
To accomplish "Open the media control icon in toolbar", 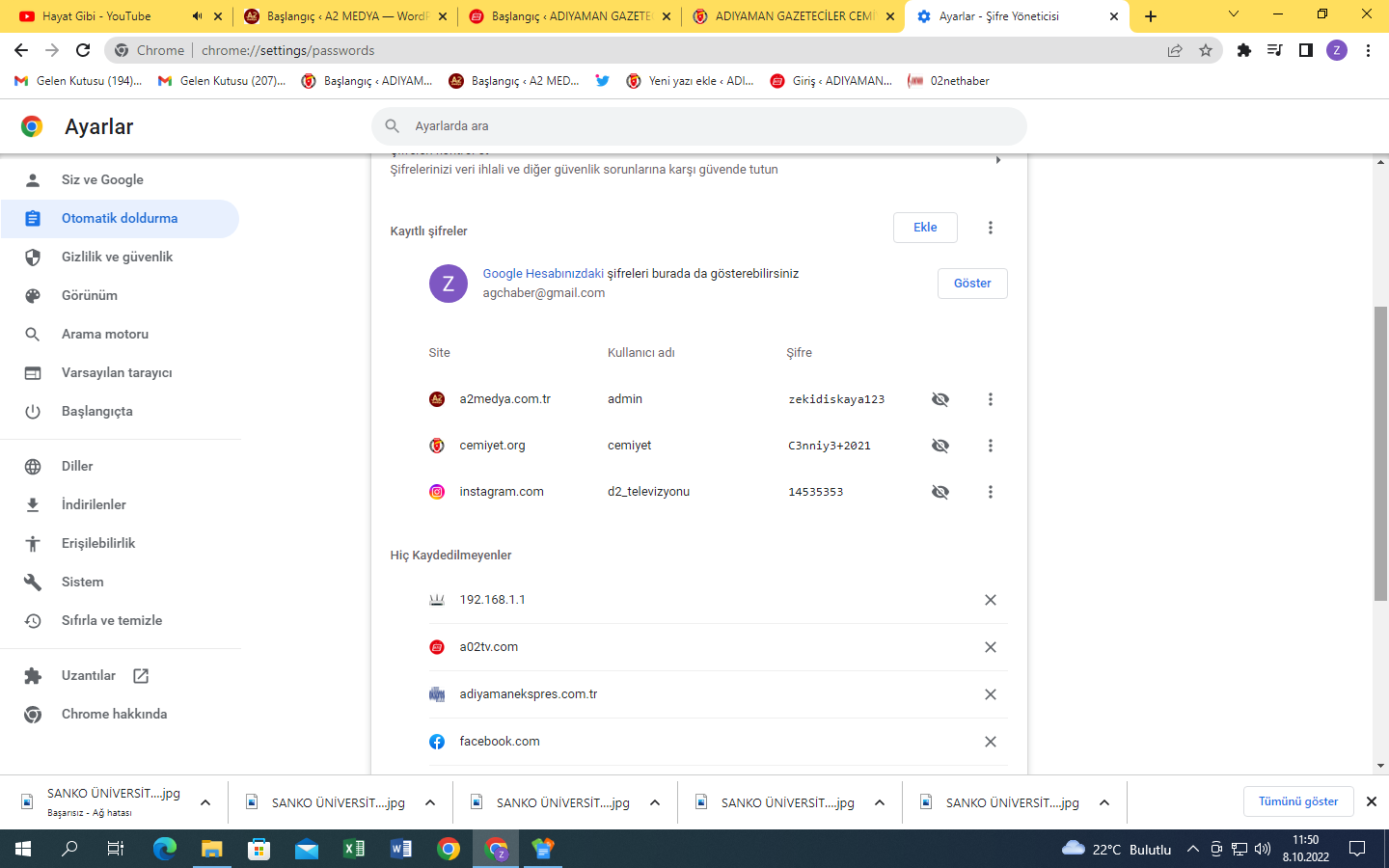I will (1275, 50).
